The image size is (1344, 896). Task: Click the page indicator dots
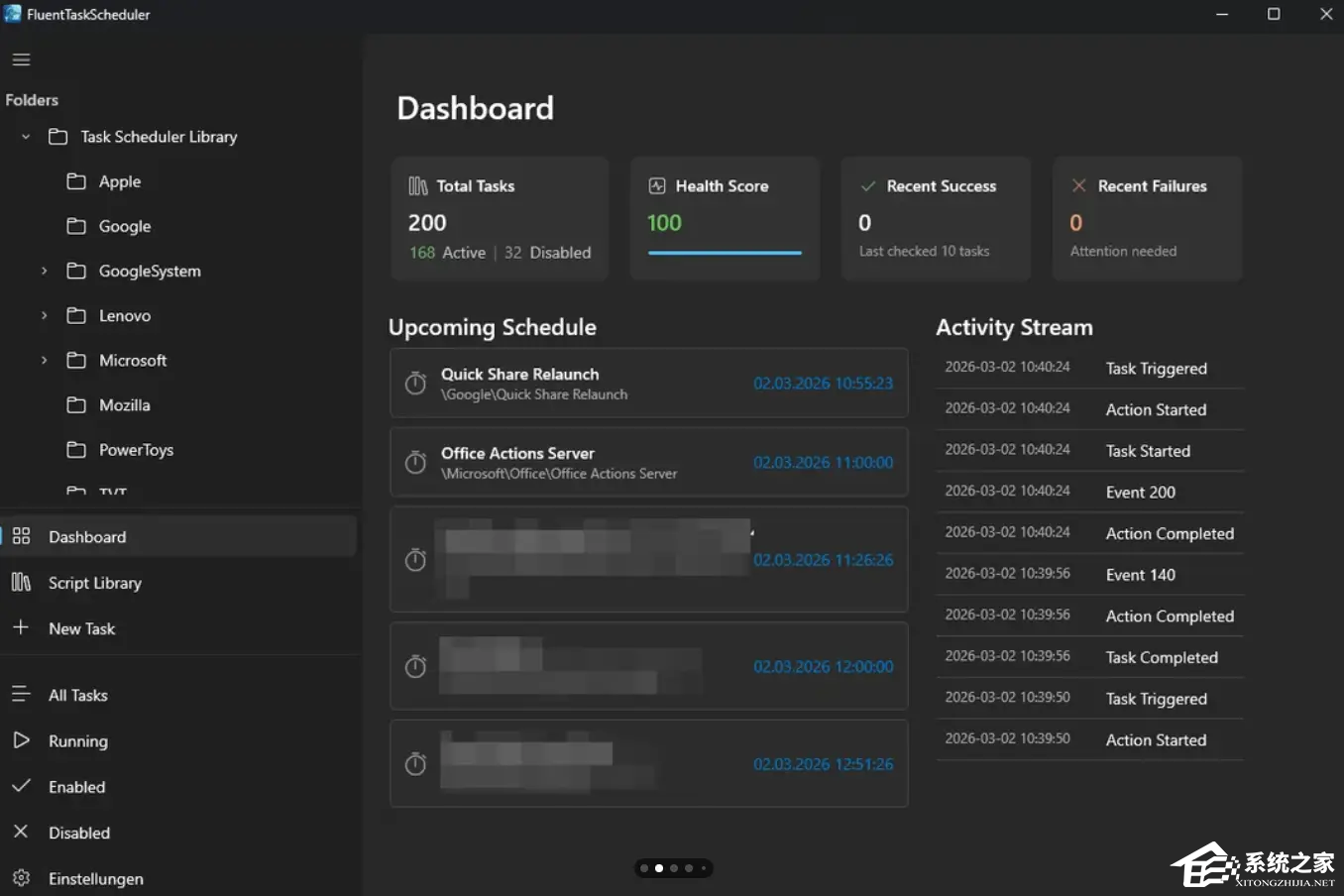[x=674, y=868]
